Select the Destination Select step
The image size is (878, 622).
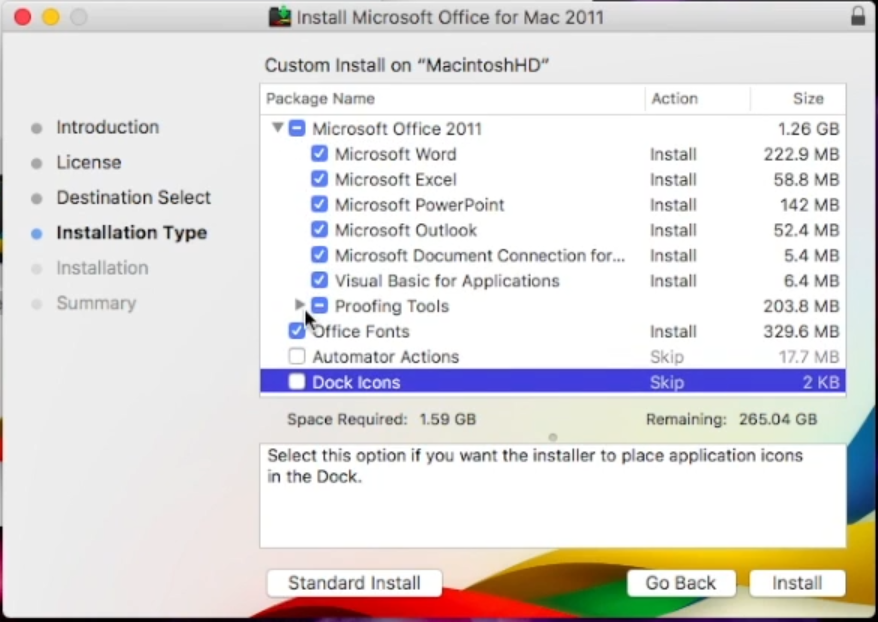tap(133, 198)
